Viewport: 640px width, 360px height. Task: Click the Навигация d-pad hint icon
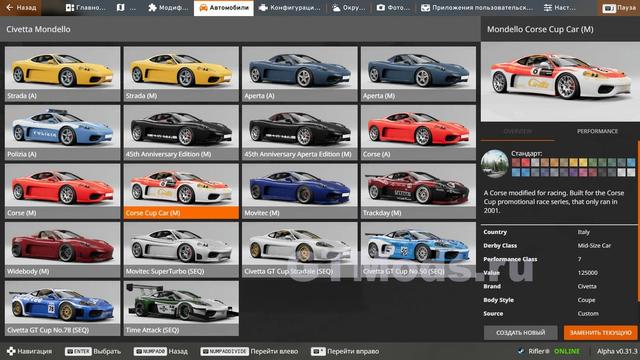[x=11, y=351]
